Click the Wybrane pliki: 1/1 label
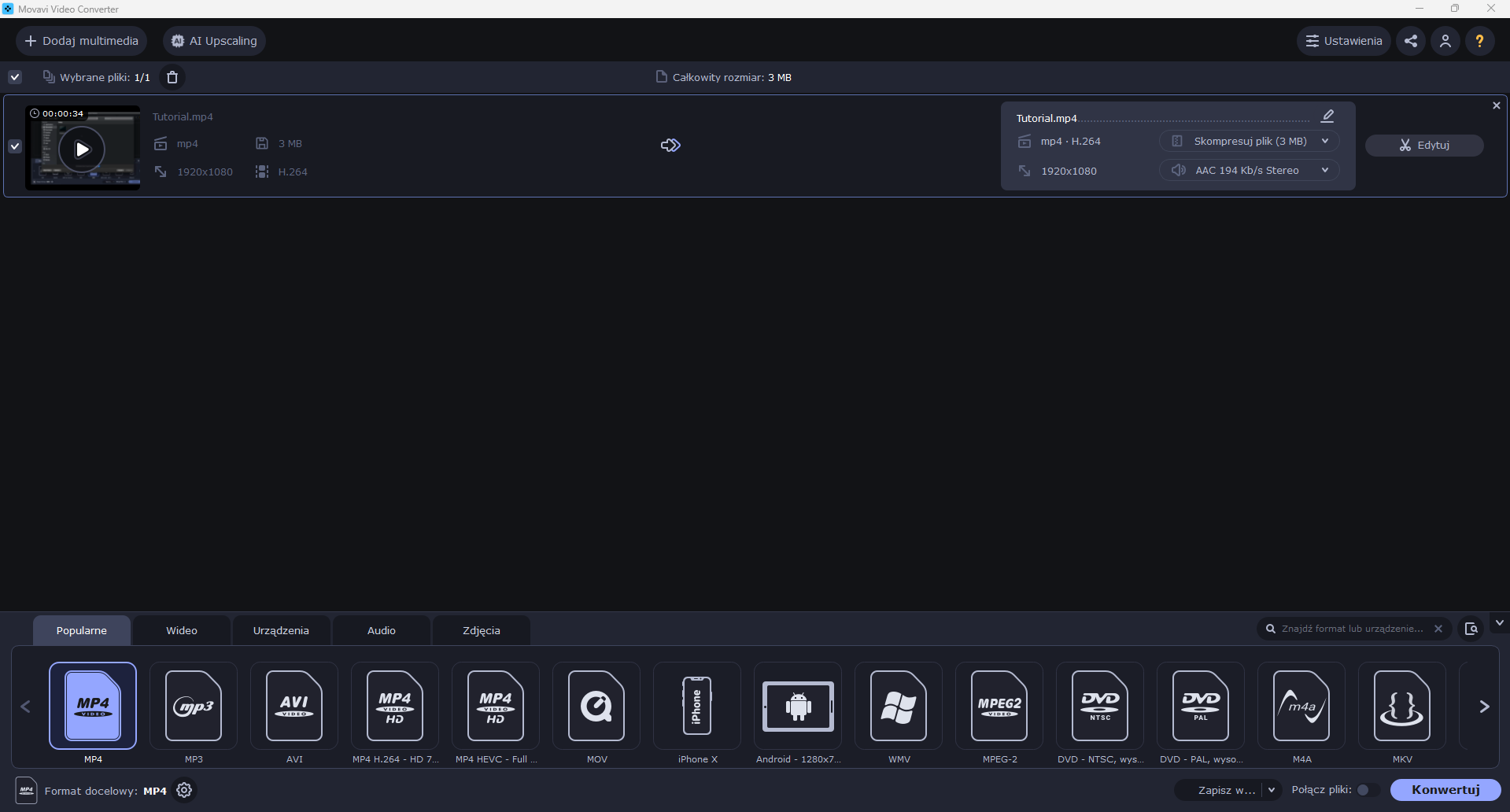This screenshot has height=812, width=1510. [x=105, y=77]
